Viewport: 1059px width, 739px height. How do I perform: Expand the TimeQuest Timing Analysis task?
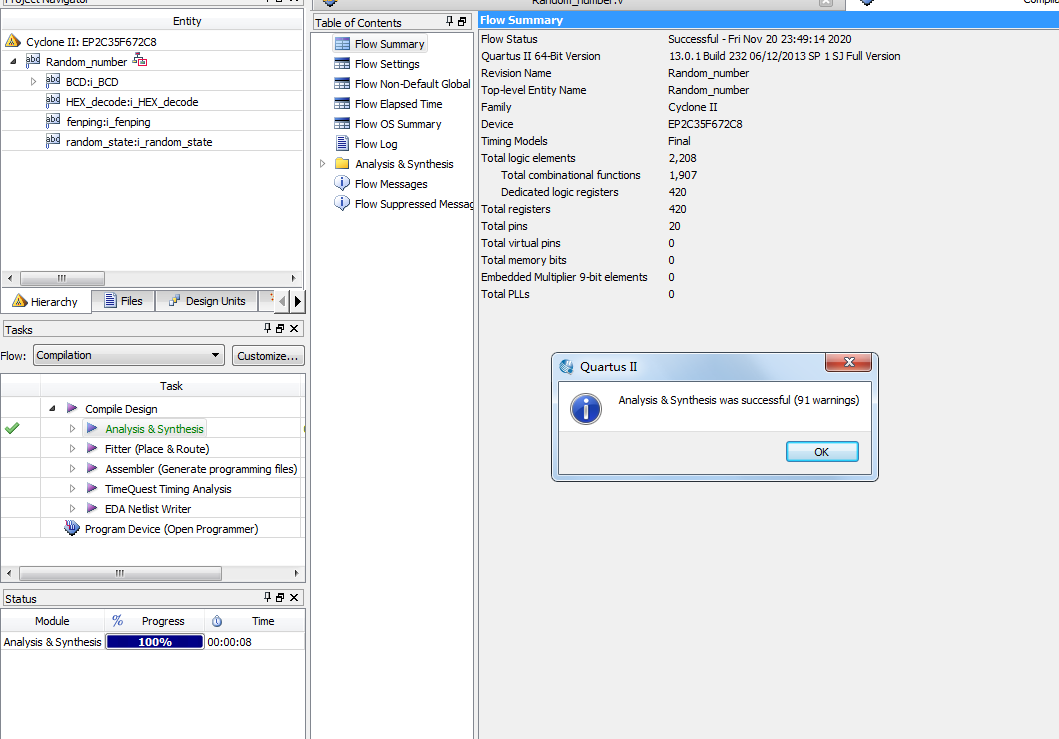72,488
